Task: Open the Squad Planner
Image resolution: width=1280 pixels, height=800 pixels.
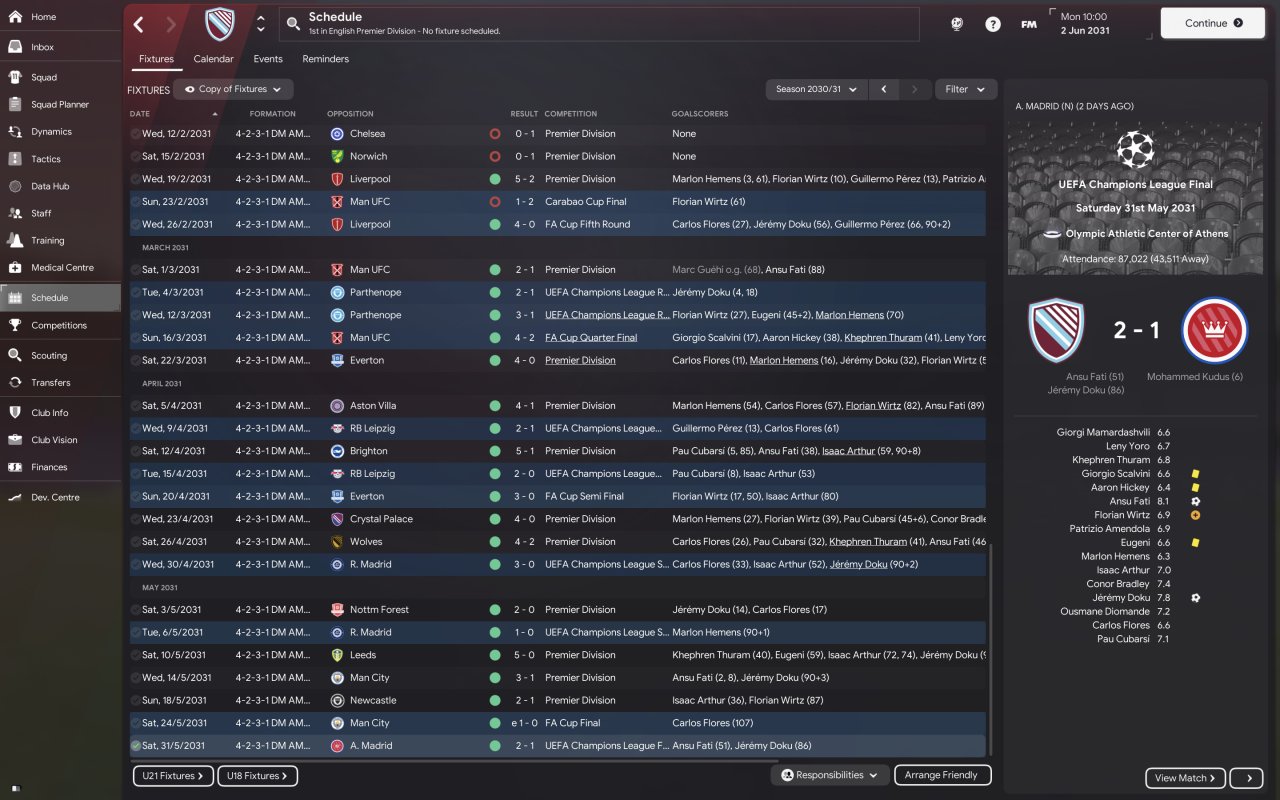Action: tap(60, 104)
